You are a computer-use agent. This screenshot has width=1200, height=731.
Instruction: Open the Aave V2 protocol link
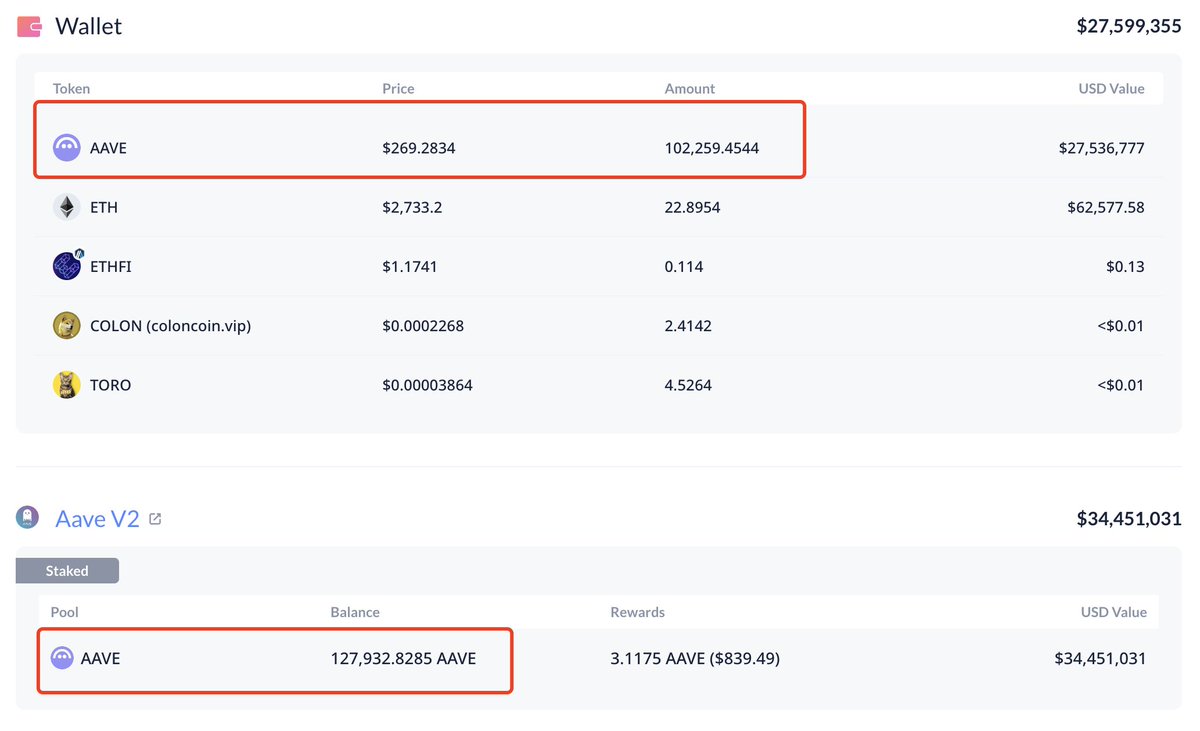pyautogui.click(x=97, y=519)
